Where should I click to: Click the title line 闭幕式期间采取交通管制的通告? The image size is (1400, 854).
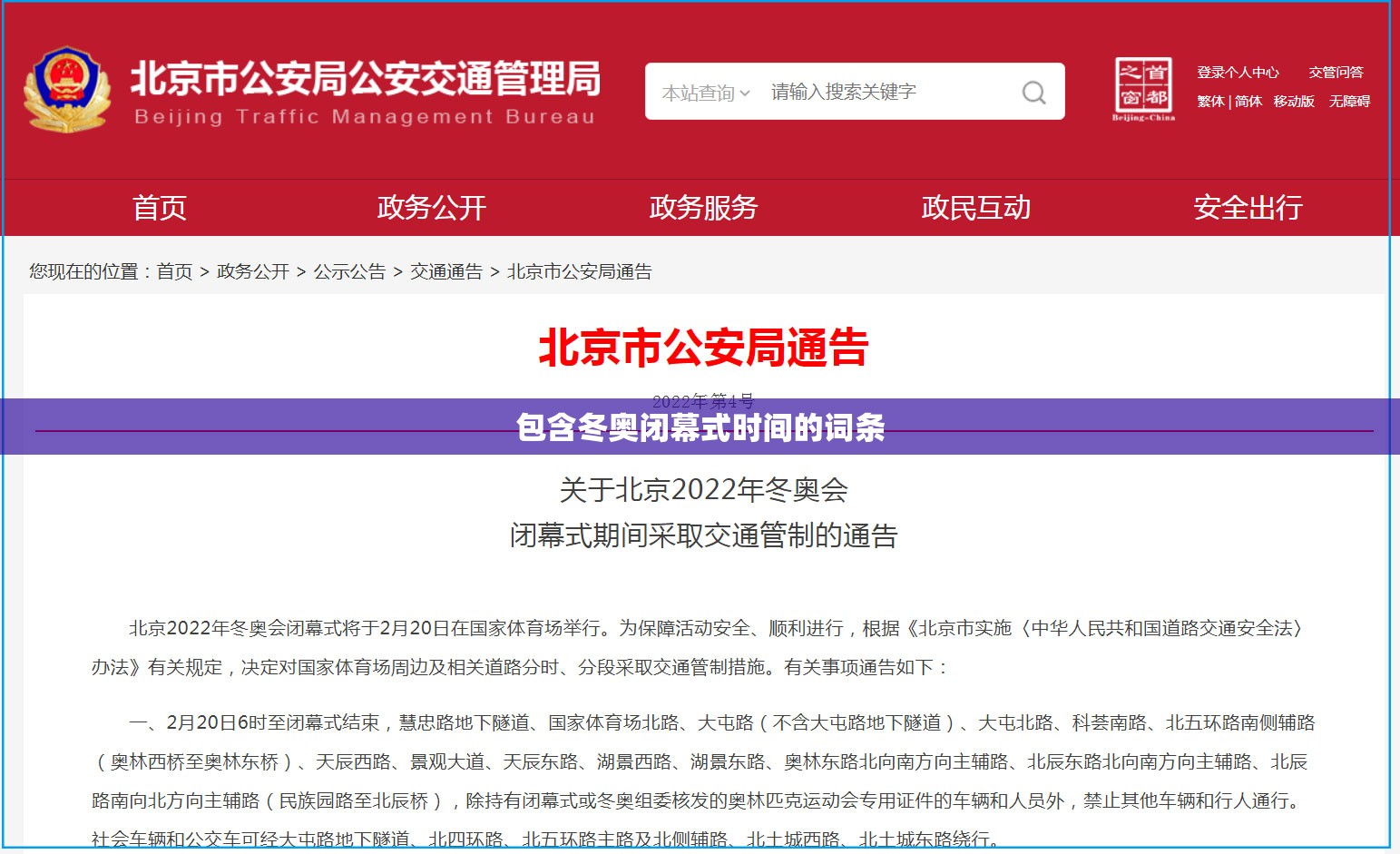(703, 535)
